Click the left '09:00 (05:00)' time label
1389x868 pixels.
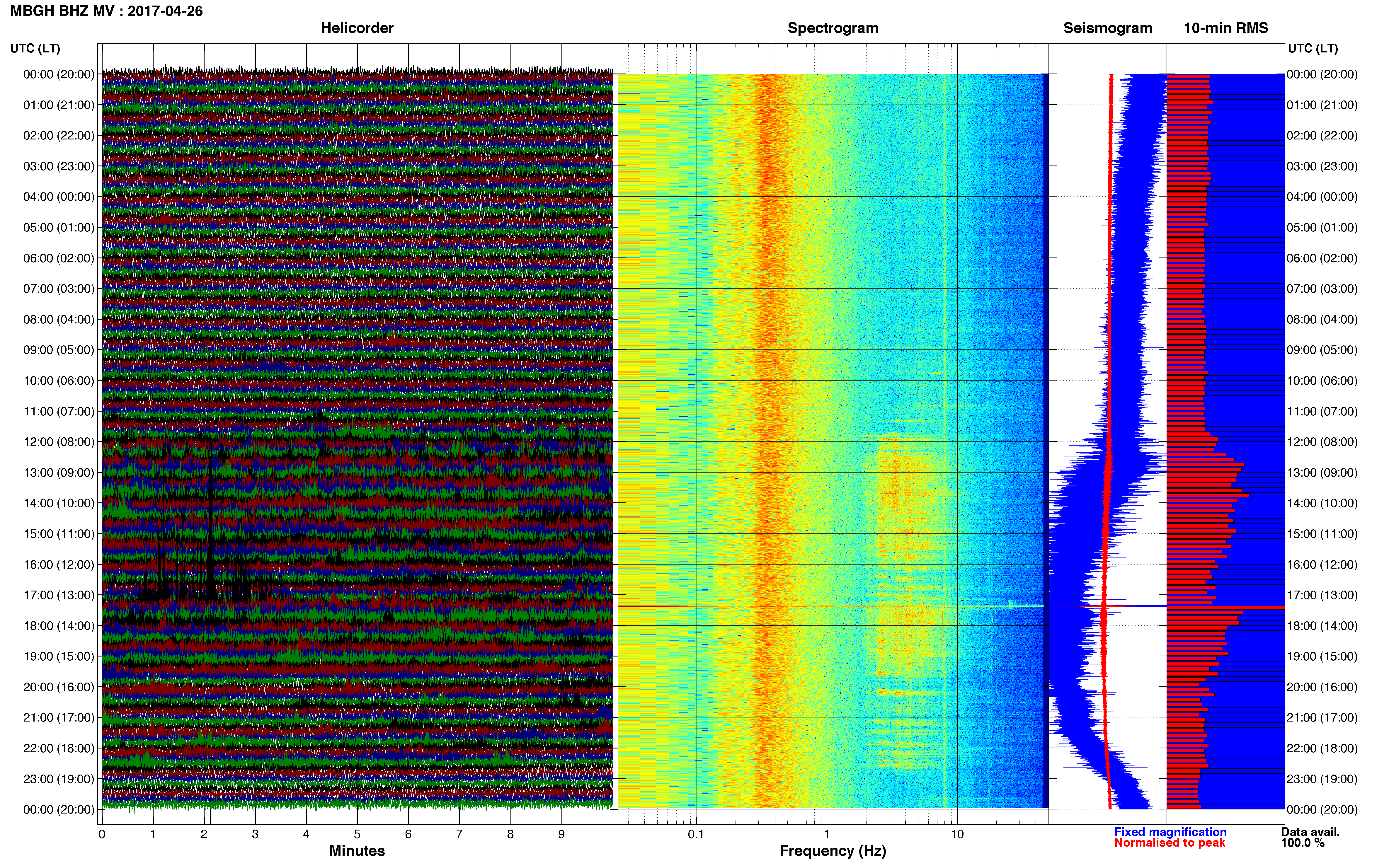tap(59, 350)
